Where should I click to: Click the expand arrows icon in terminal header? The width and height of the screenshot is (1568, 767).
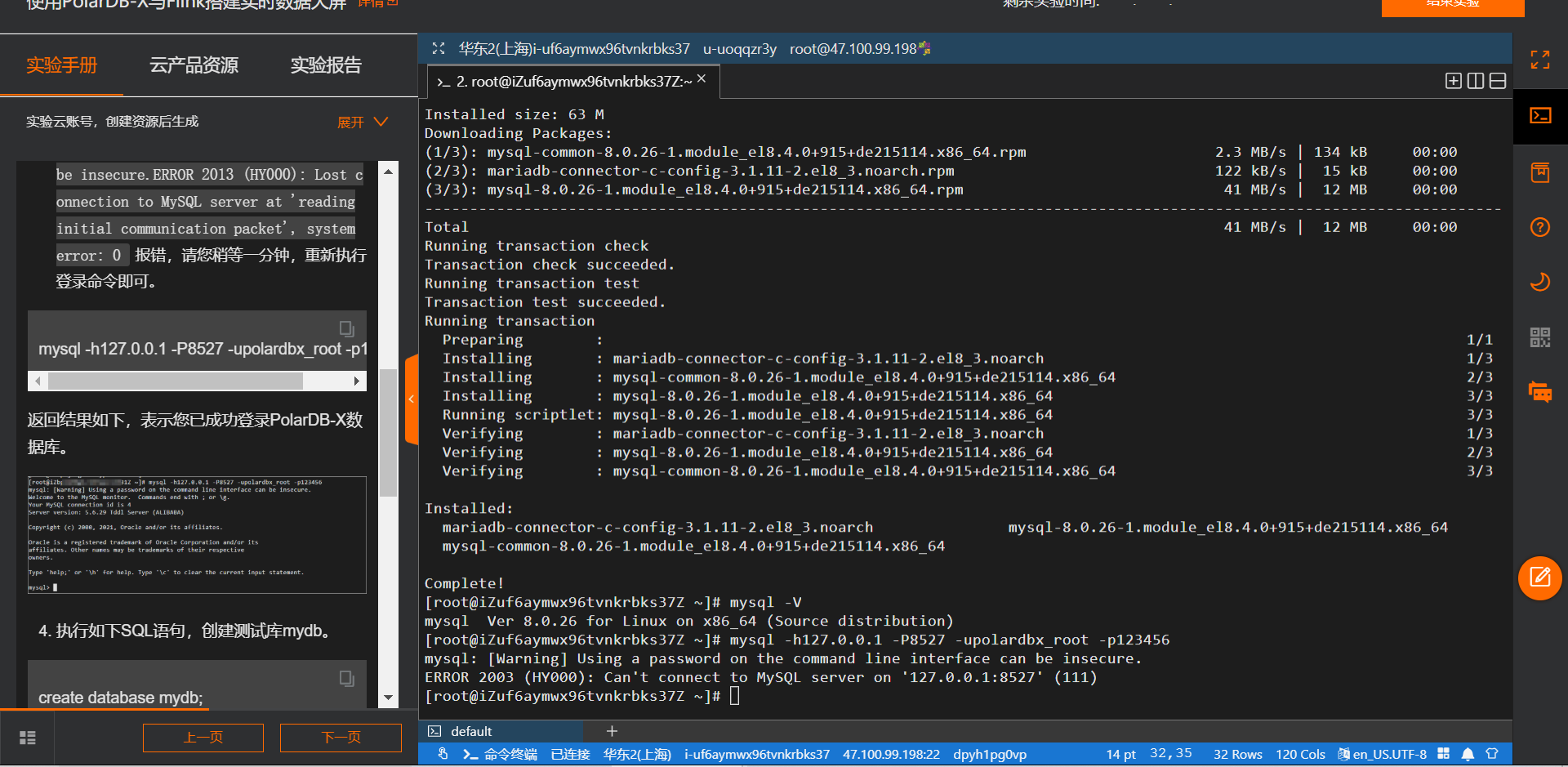point(439,48)
